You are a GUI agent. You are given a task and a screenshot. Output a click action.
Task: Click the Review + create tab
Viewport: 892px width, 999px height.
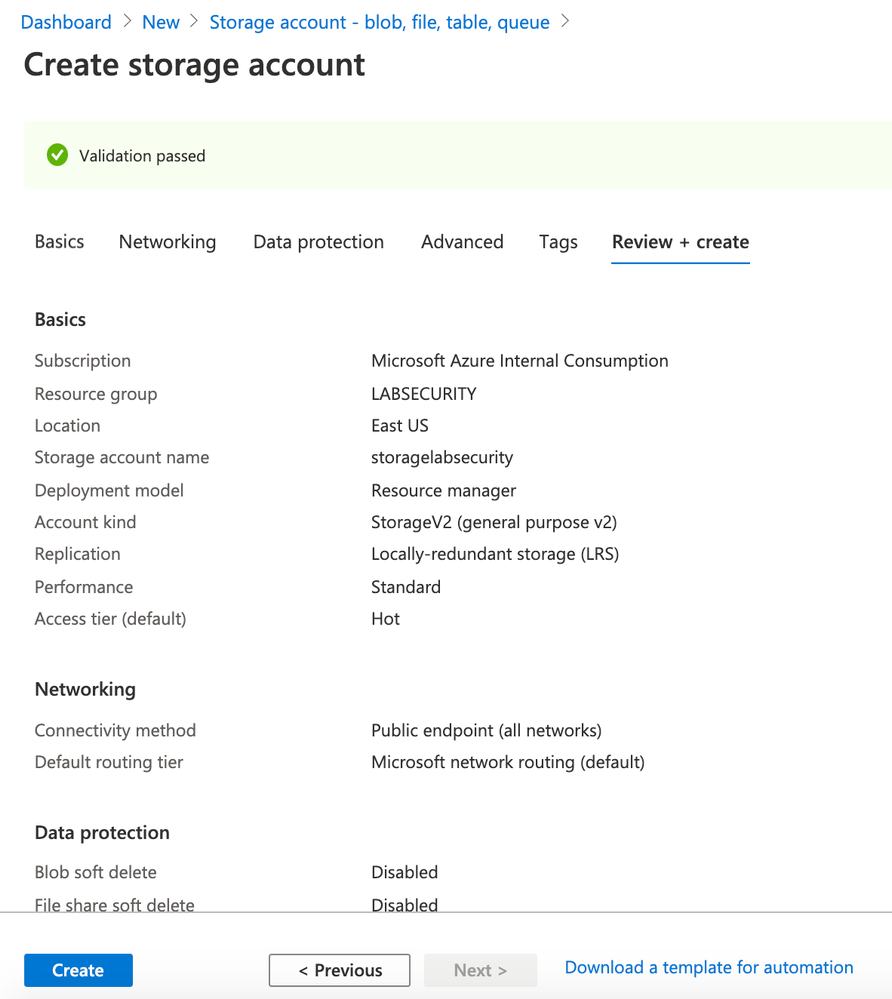point(680,242)
